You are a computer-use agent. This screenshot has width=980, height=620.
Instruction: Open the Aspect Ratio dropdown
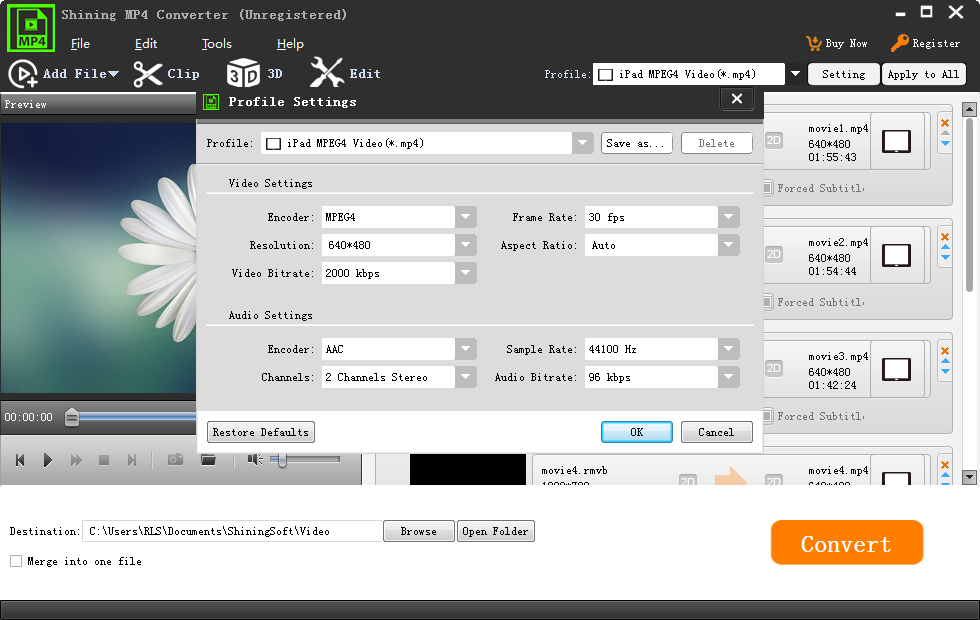[x=729, y=245]
